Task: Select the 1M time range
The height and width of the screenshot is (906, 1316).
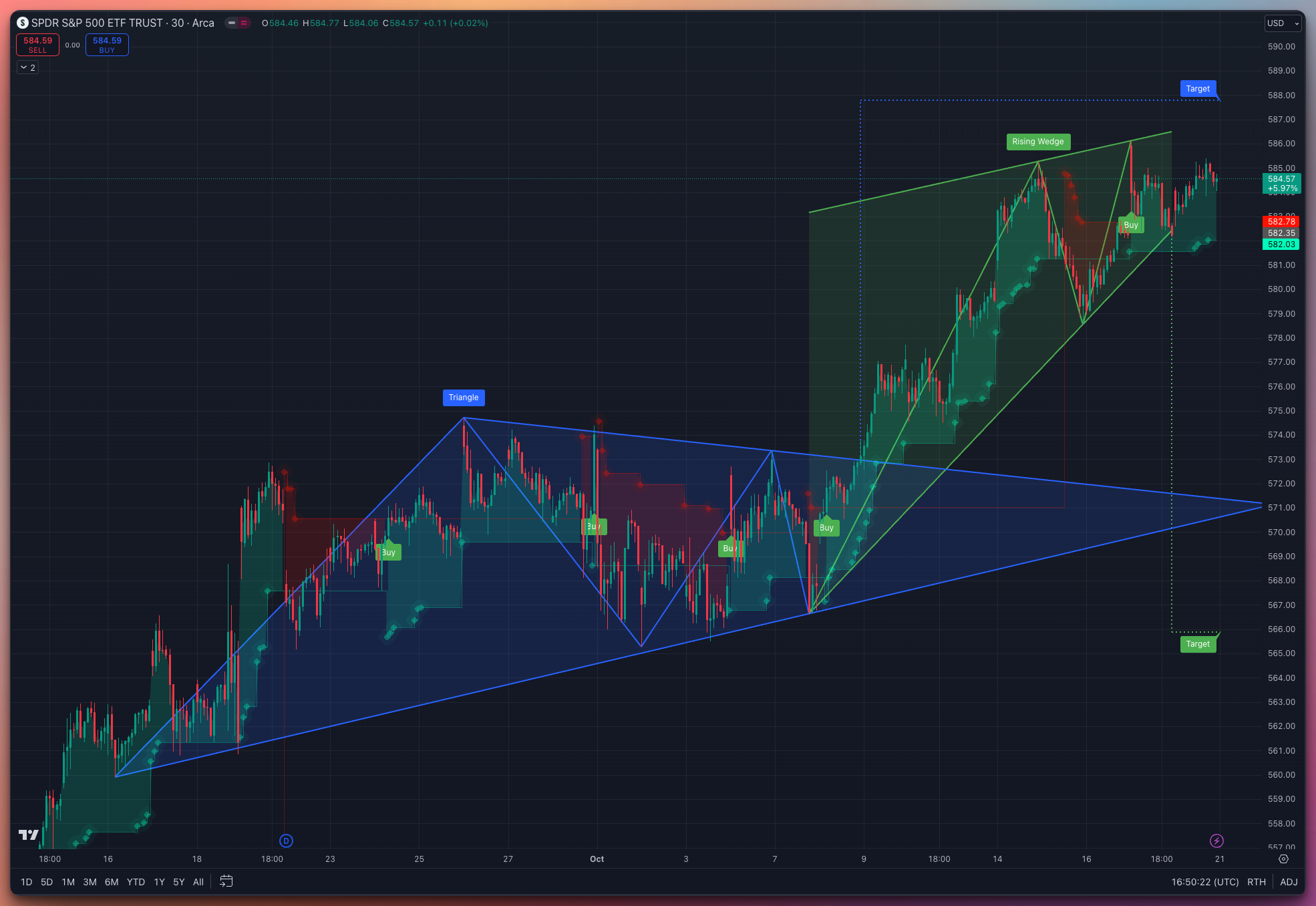Action: (68, 882)
